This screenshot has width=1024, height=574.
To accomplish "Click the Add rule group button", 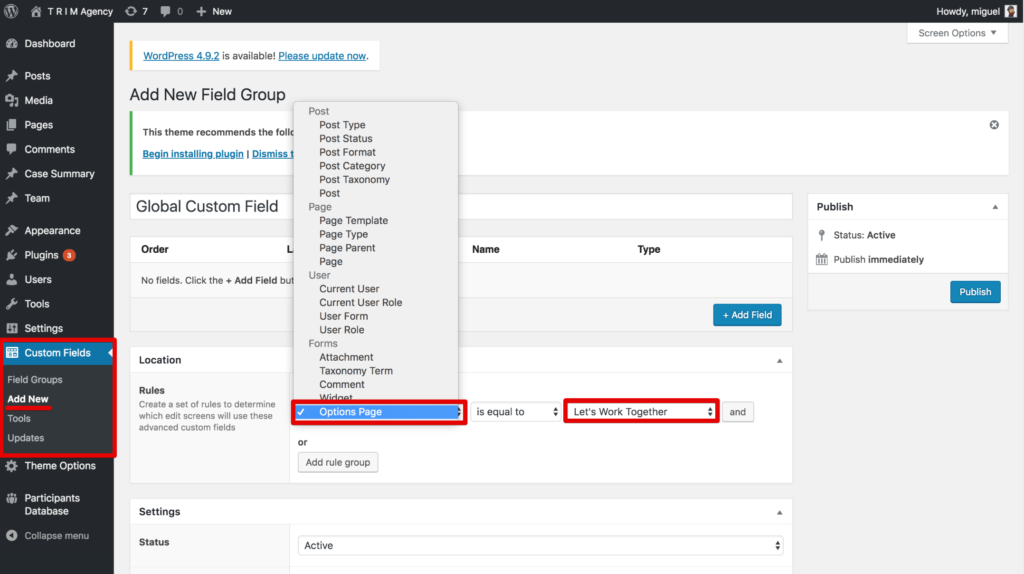I will click(x=338, y=462).
